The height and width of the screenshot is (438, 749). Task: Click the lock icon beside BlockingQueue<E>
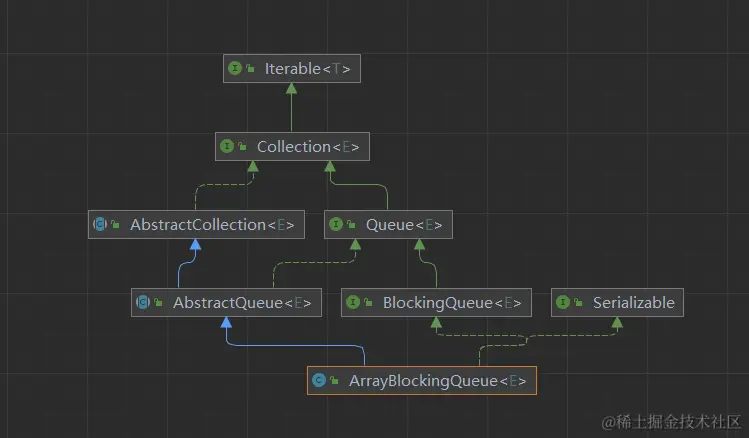(x=368, y=302)
